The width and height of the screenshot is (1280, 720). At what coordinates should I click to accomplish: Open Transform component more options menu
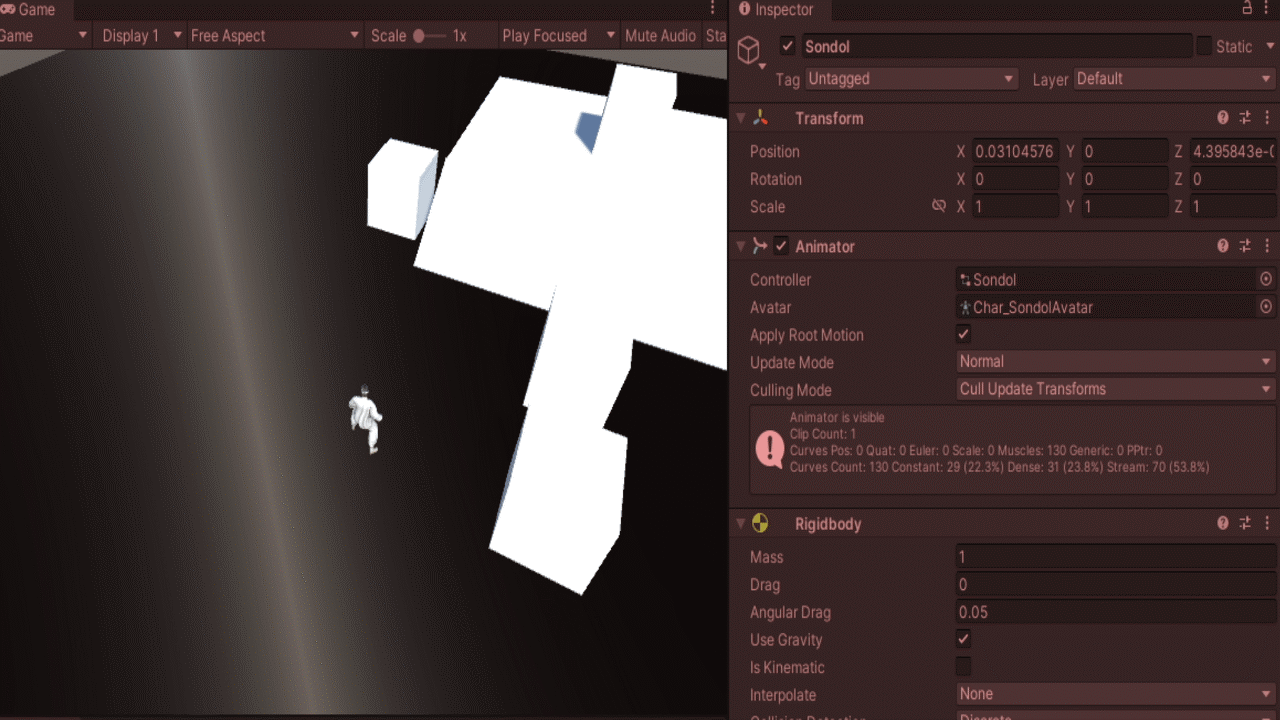pos(1267,118)
